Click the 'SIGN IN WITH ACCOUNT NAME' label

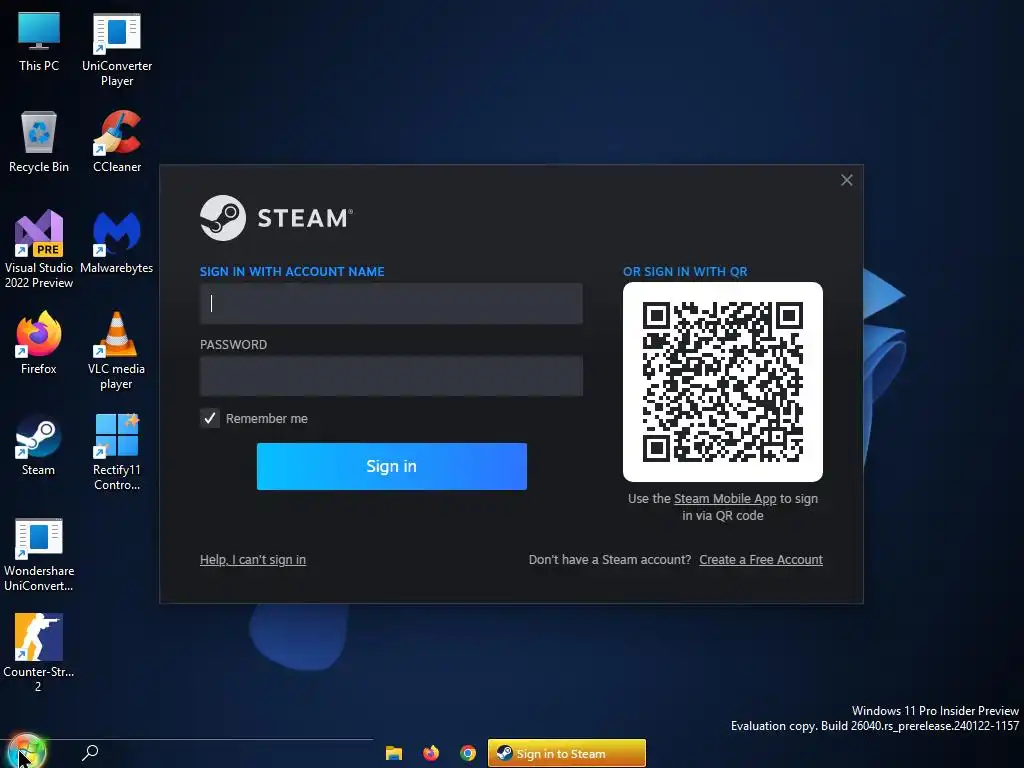tap(292, 272)
